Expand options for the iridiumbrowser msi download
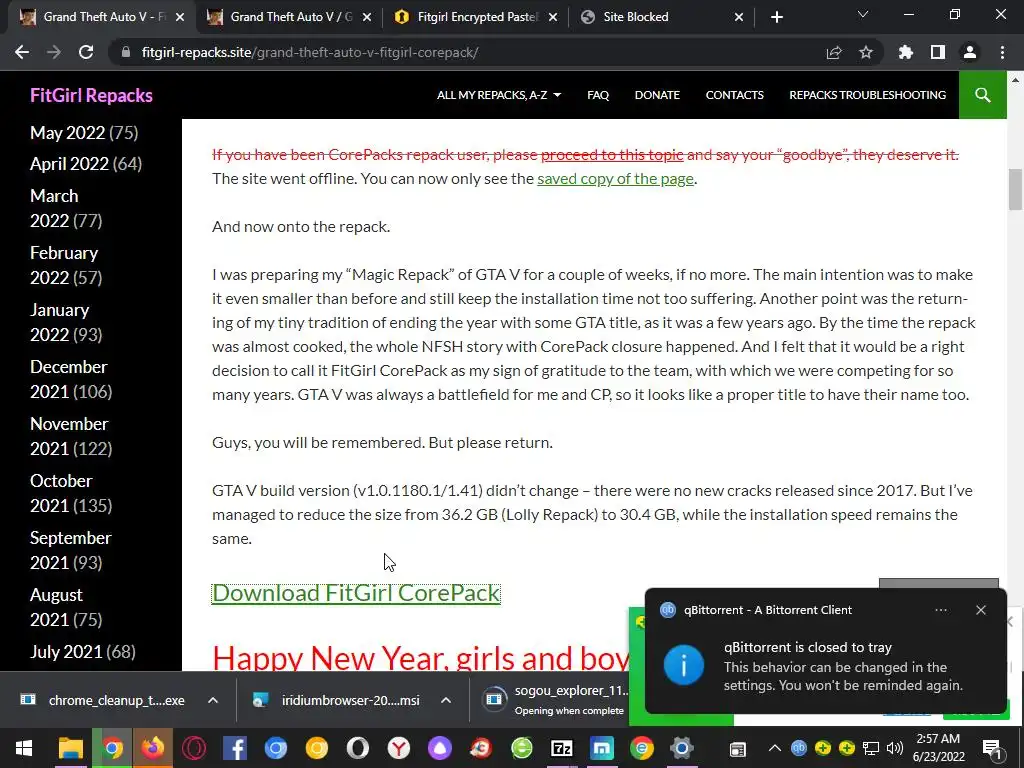 [446, 700]
